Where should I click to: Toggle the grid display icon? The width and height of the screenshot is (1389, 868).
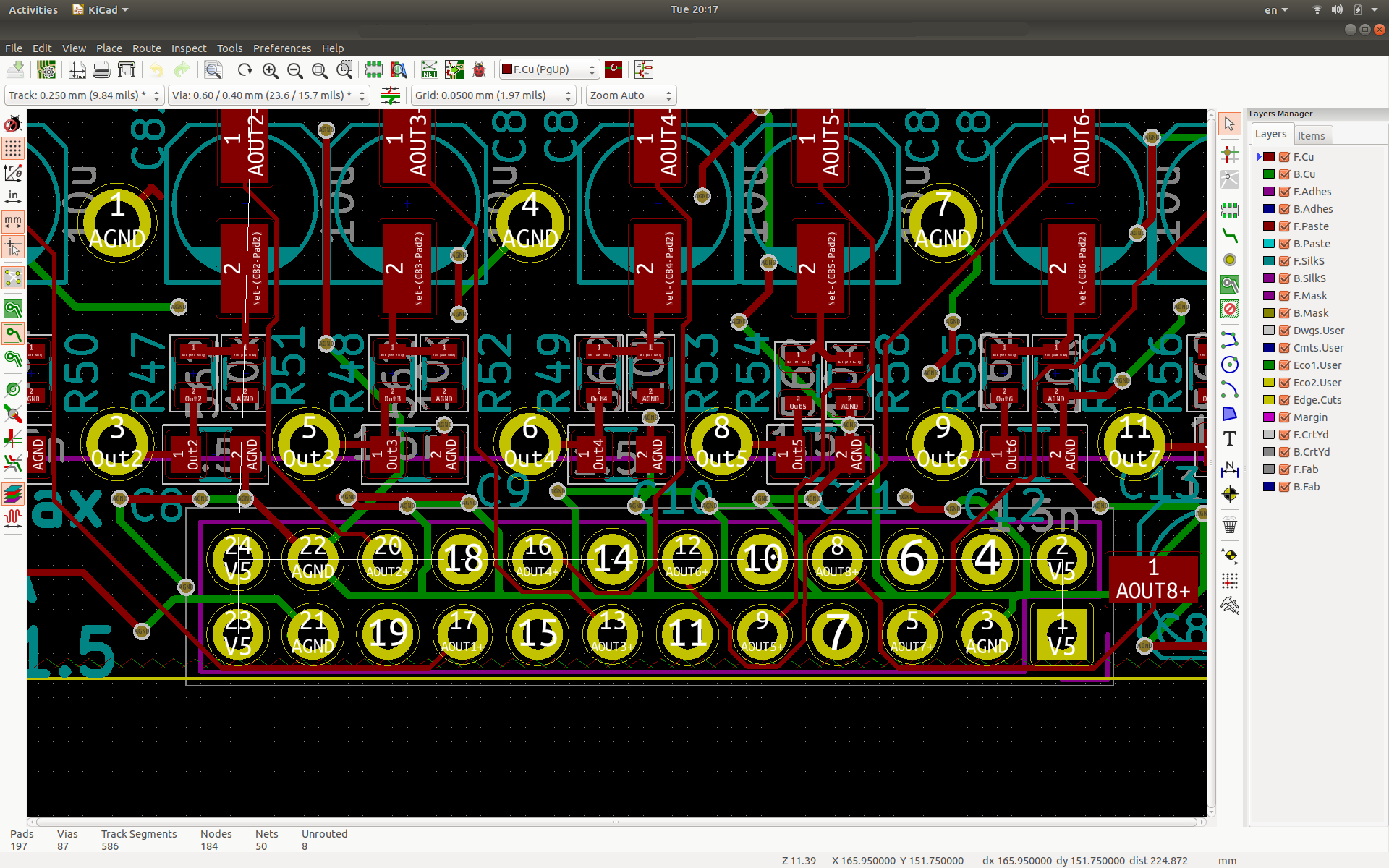(x=13, y=148)
